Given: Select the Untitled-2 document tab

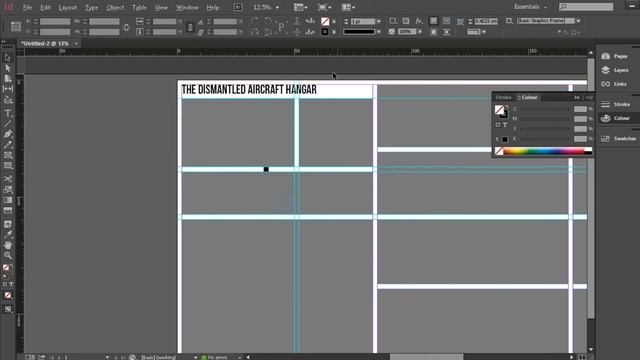Looking at the screenshot, I should coord(45,43).
